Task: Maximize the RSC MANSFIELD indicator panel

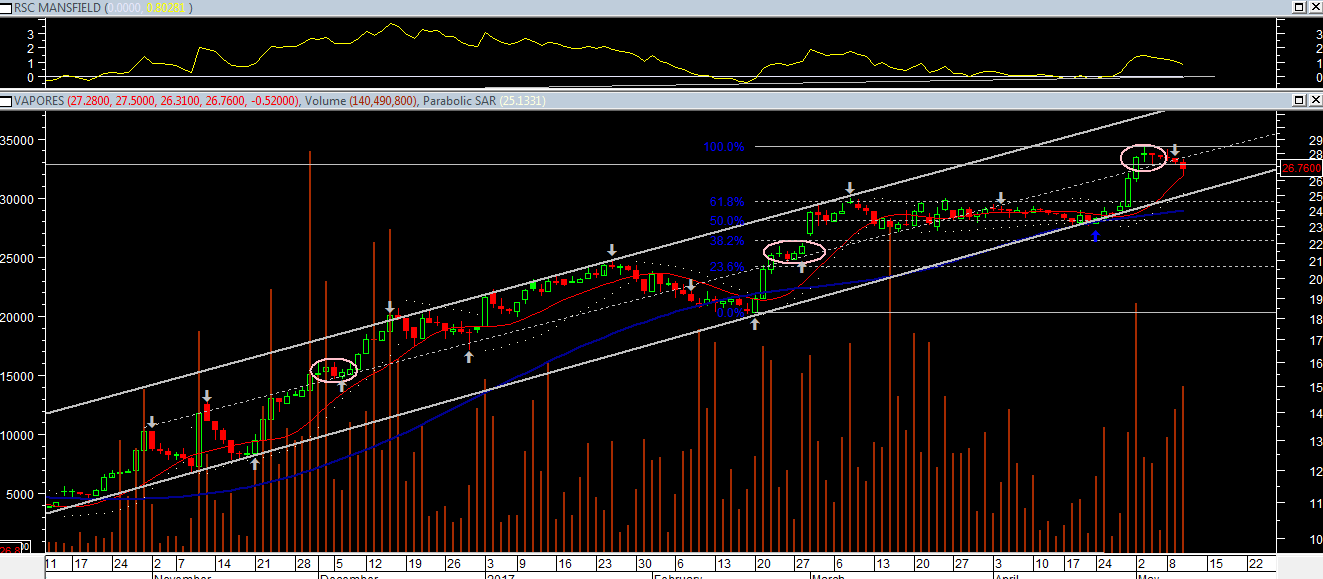Action: [1299, 7]
